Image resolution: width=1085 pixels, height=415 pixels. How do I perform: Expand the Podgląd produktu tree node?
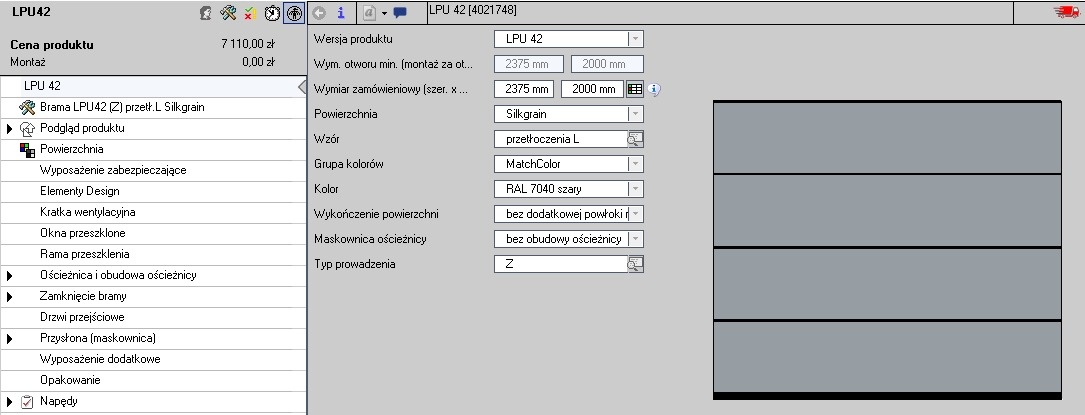click(x=10, y=129)
